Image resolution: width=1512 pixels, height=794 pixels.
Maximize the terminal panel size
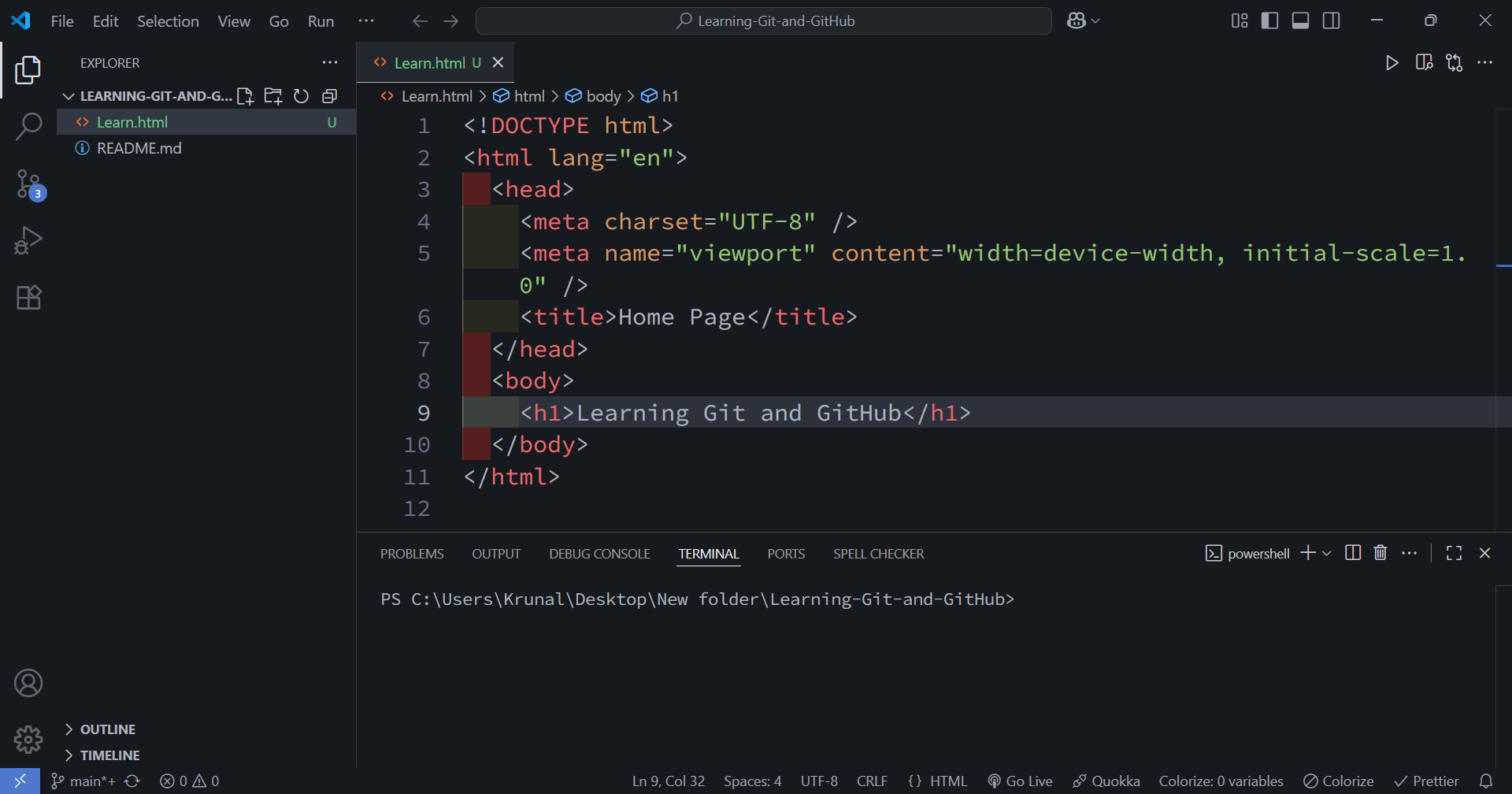[x=1455, y=553]
